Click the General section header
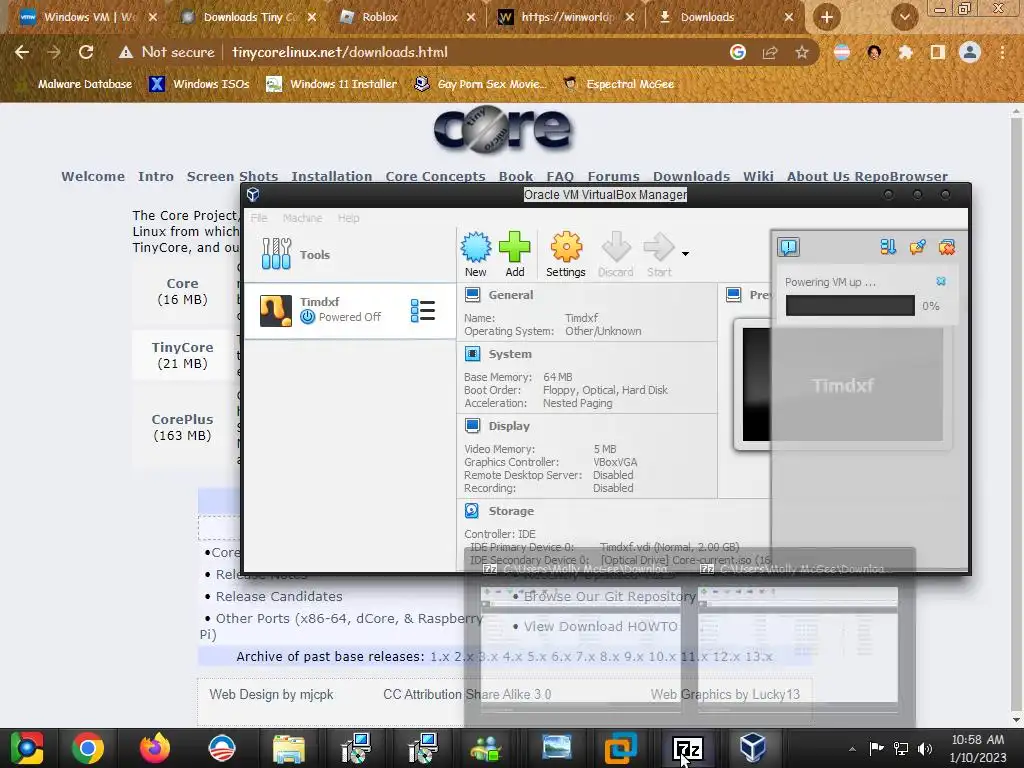This screenshot has height=768, width=1024. tap(511, 295)
